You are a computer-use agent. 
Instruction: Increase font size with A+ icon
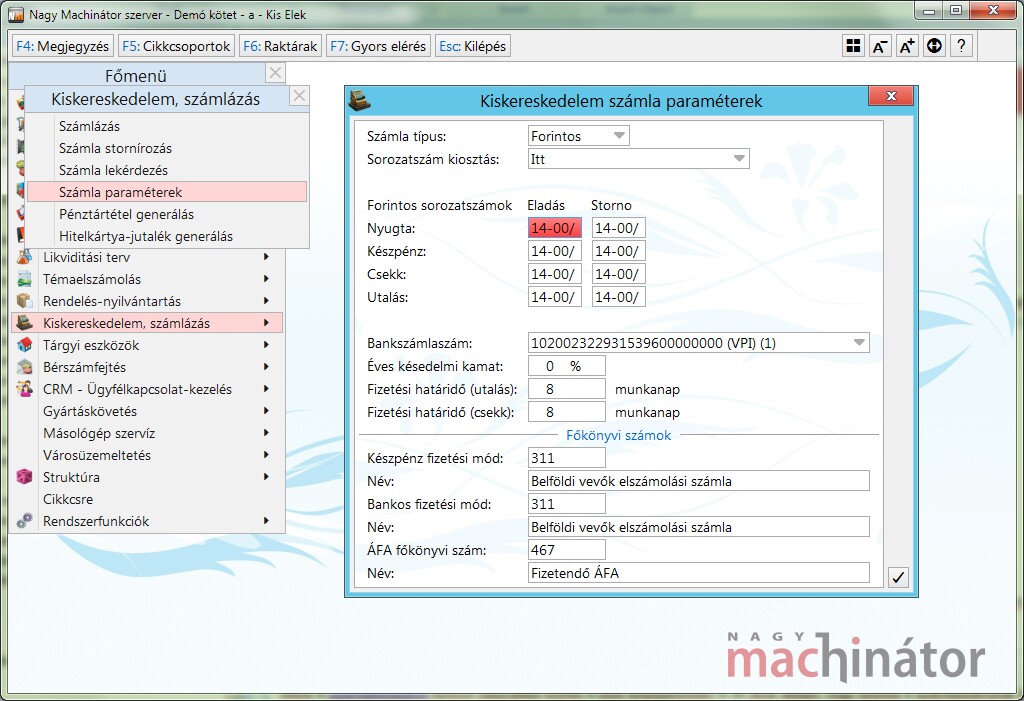tap(907, 46)
